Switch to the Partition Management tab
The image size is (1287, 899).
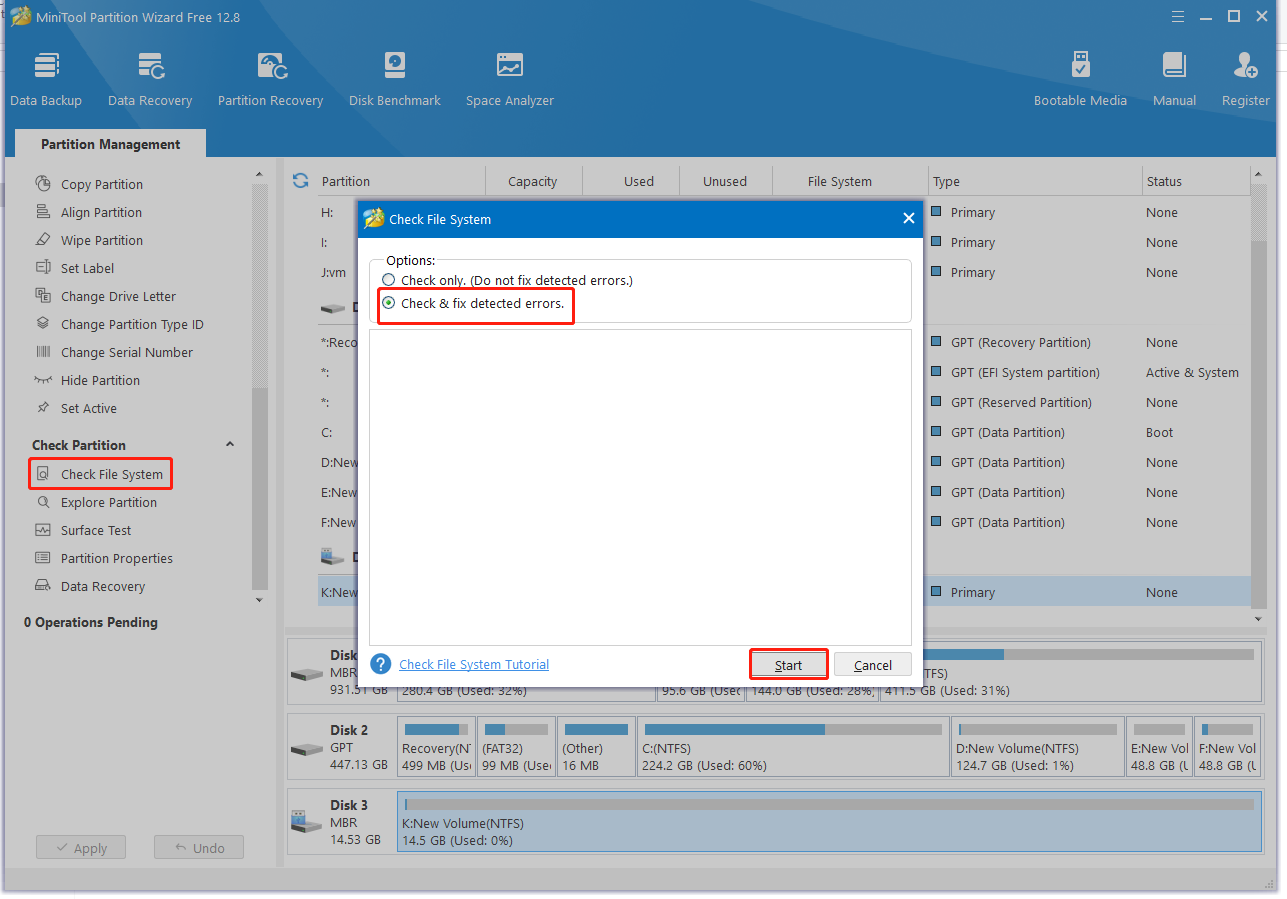110,143
